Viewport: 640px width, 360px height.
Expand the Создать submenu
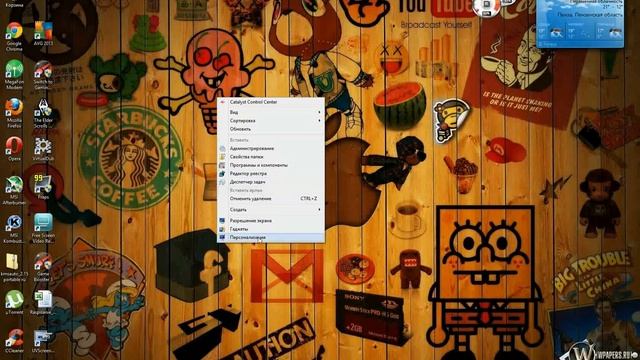[x=271, y=210]
